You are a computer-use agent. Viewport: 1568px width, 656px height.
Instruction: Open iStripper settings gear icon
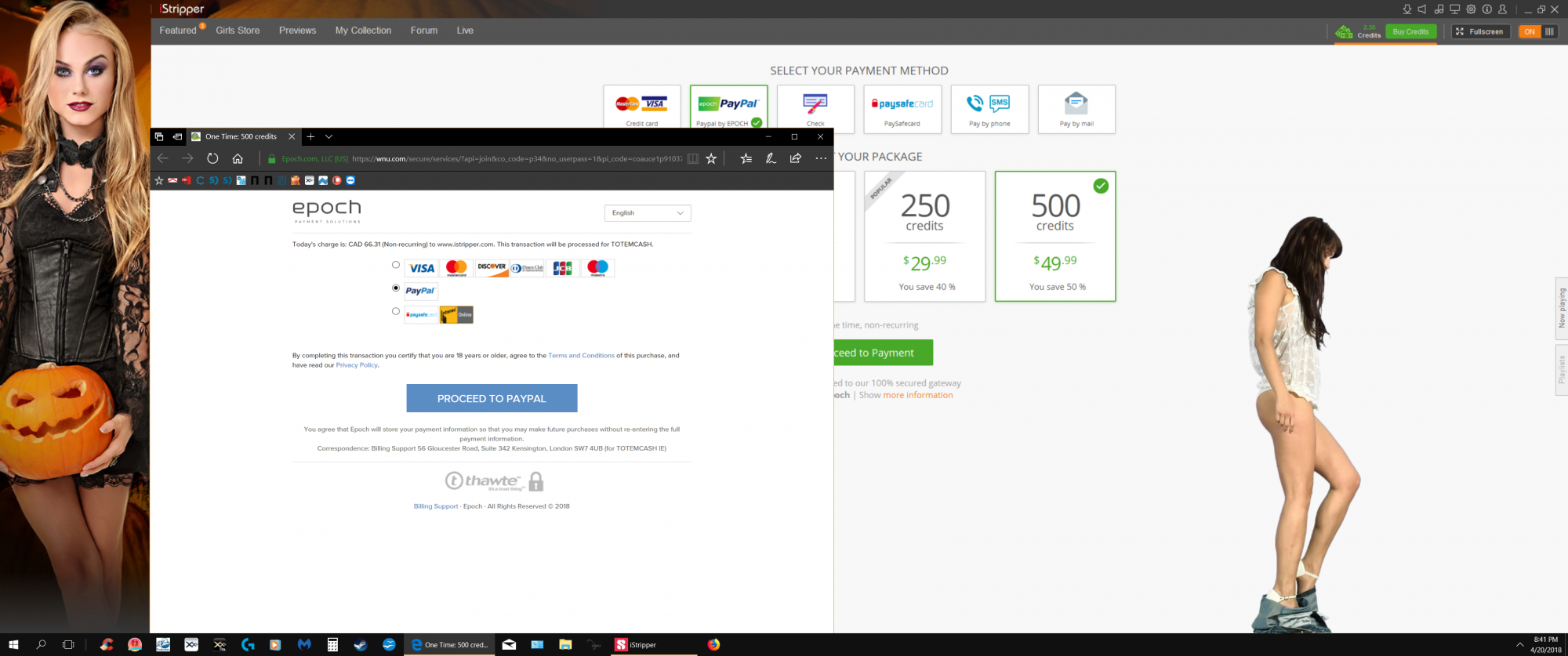click(1471, 9)
